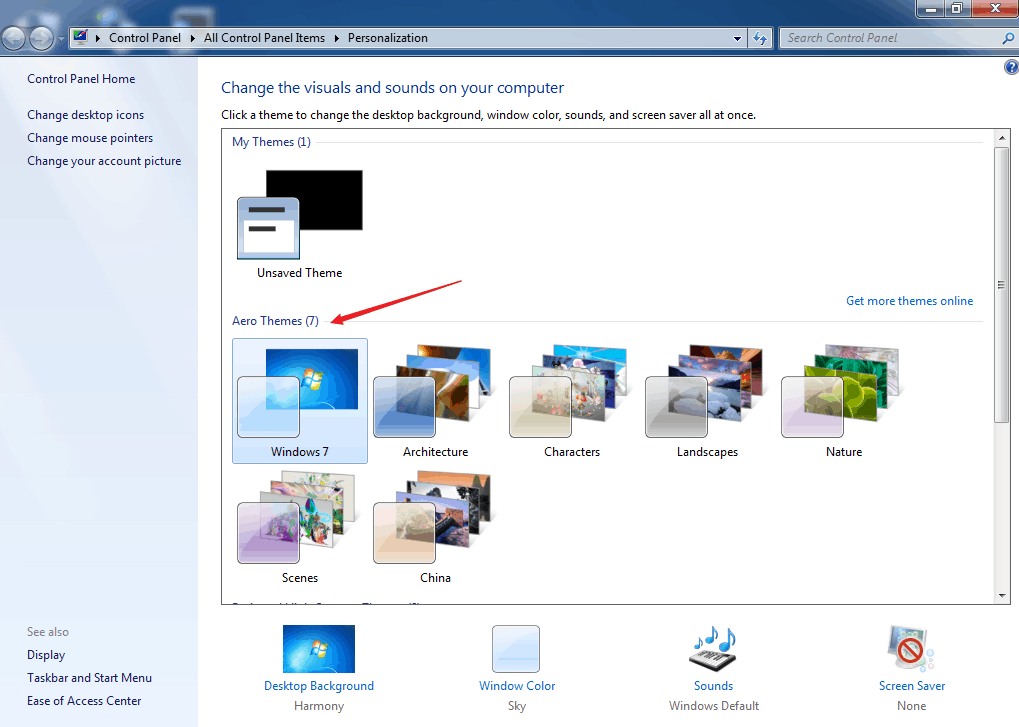Select the Unsaved Theme
The image size is (1019, 727).
(300, 224)
